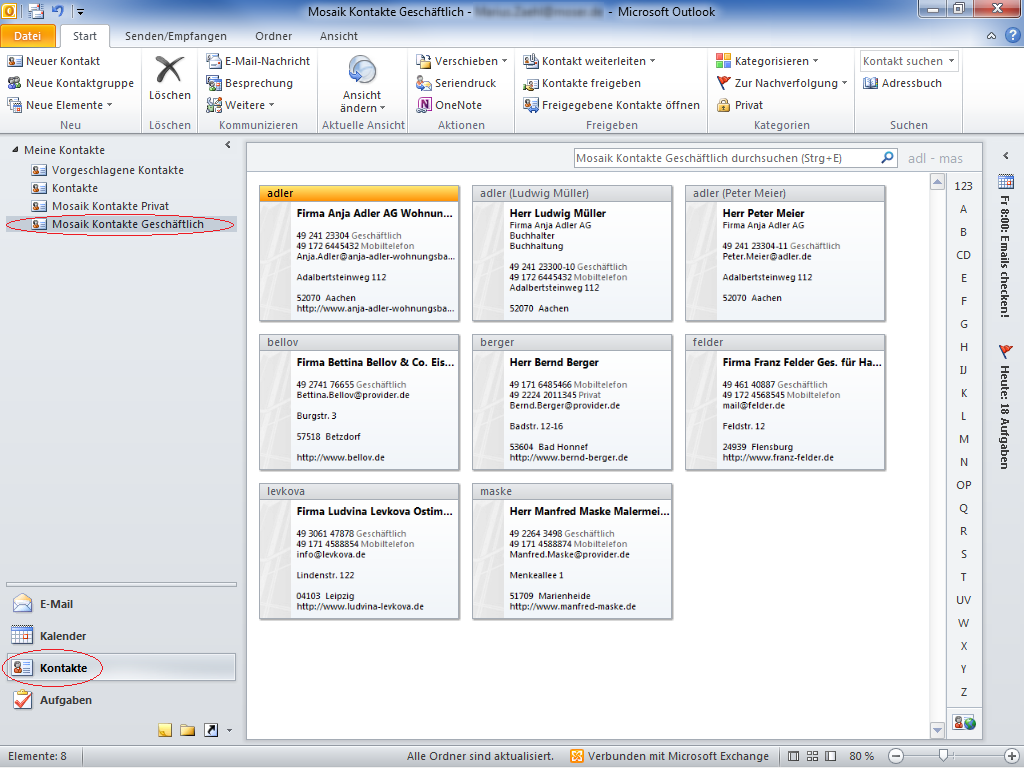1024x768 pixels.
Task: Switch to Normal view in status bar
Action: pos(793,756)
